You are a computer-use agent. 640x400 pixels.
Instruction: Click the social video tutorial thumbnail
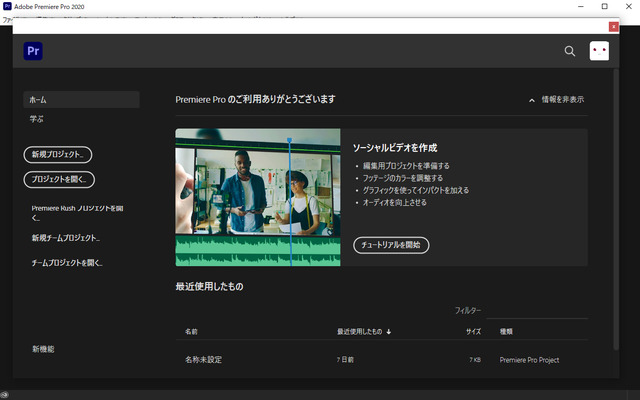point(258,198)
